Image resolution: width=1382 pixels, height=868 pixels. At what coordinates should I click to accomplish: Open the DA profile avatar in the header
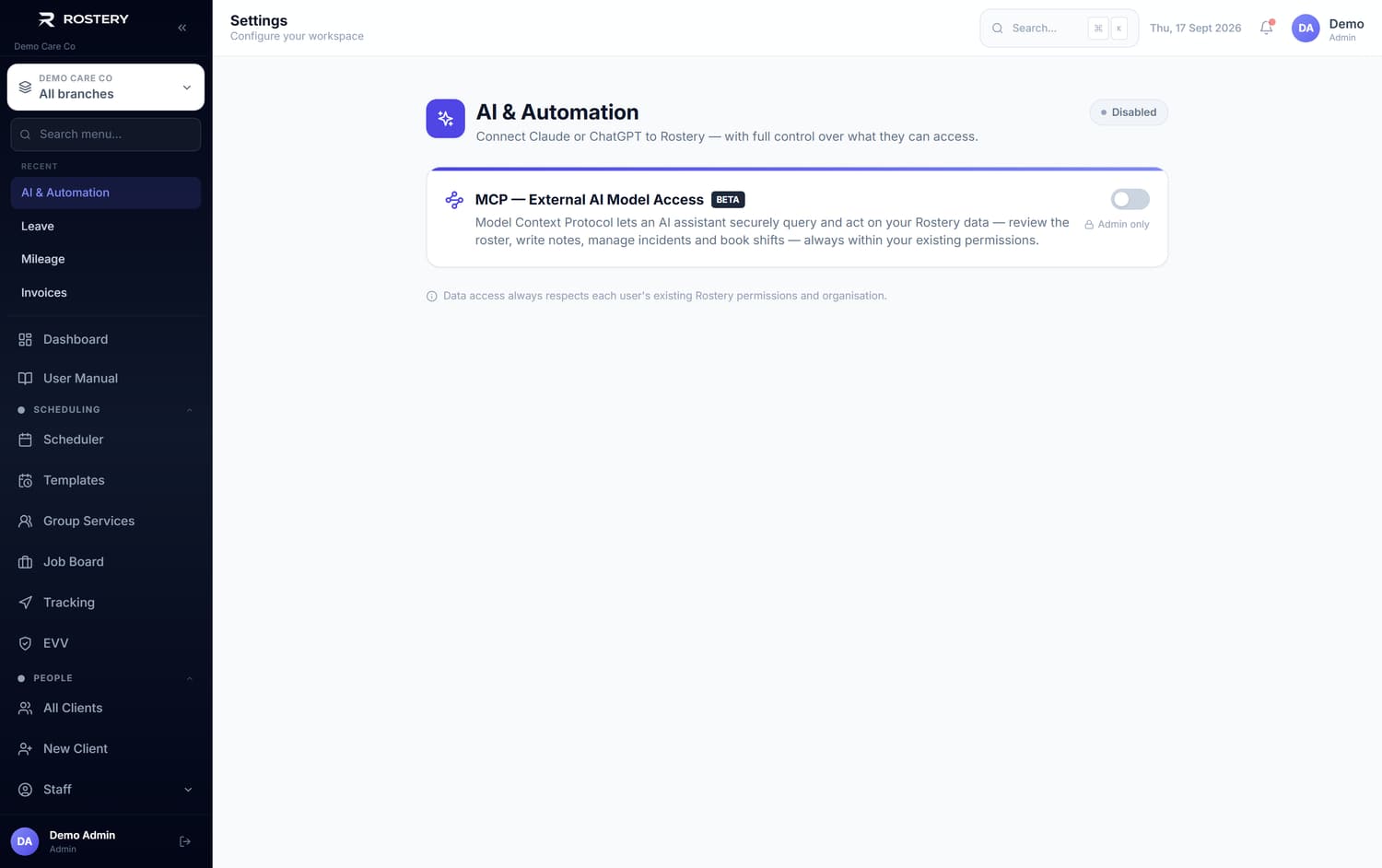(x=1306, y=28)
